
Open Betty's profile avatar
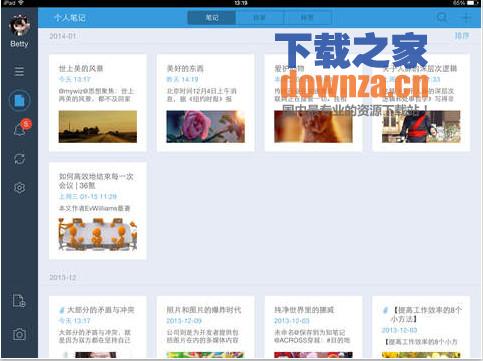[19, 25]
